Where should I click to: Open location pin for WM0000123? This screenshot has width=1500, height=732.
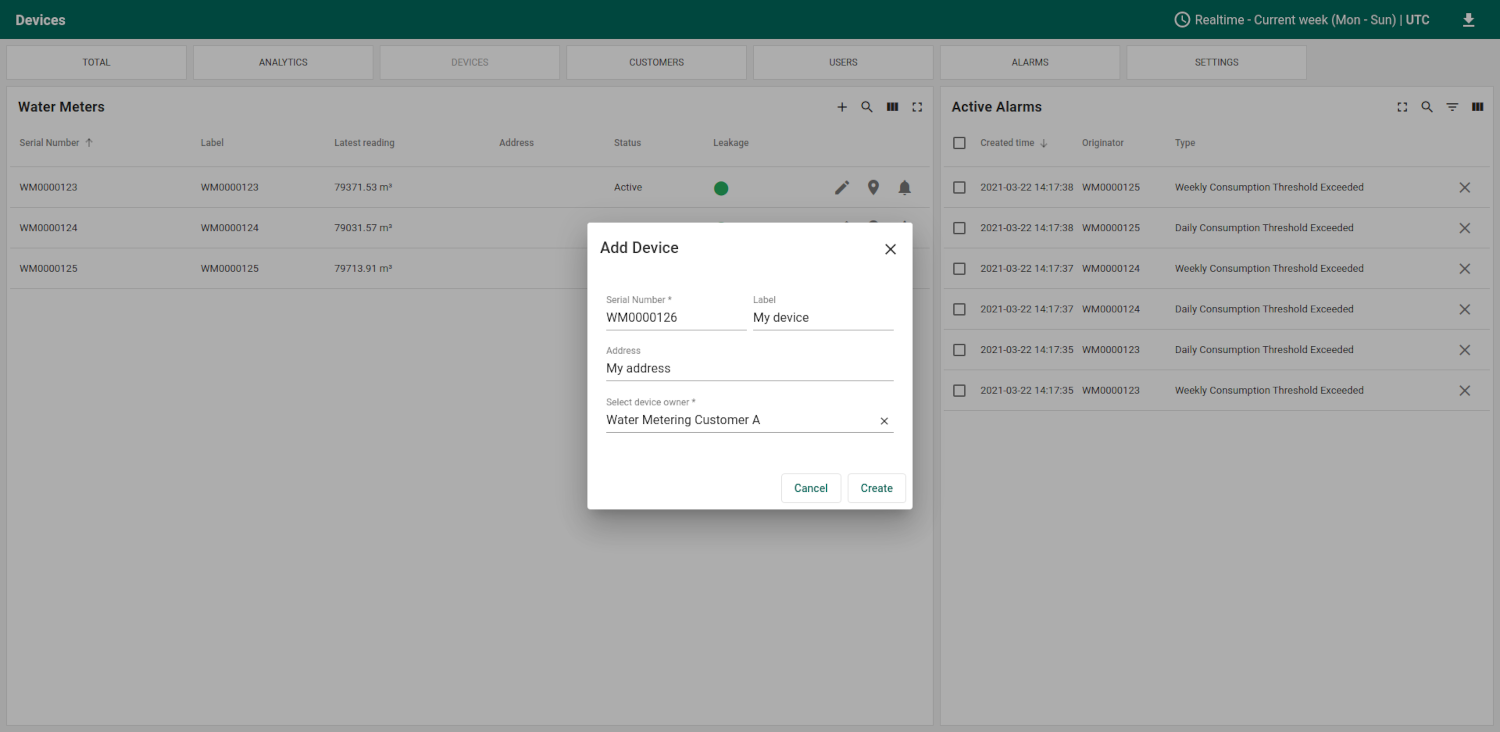pyautogui.click(x=873, y=188)
